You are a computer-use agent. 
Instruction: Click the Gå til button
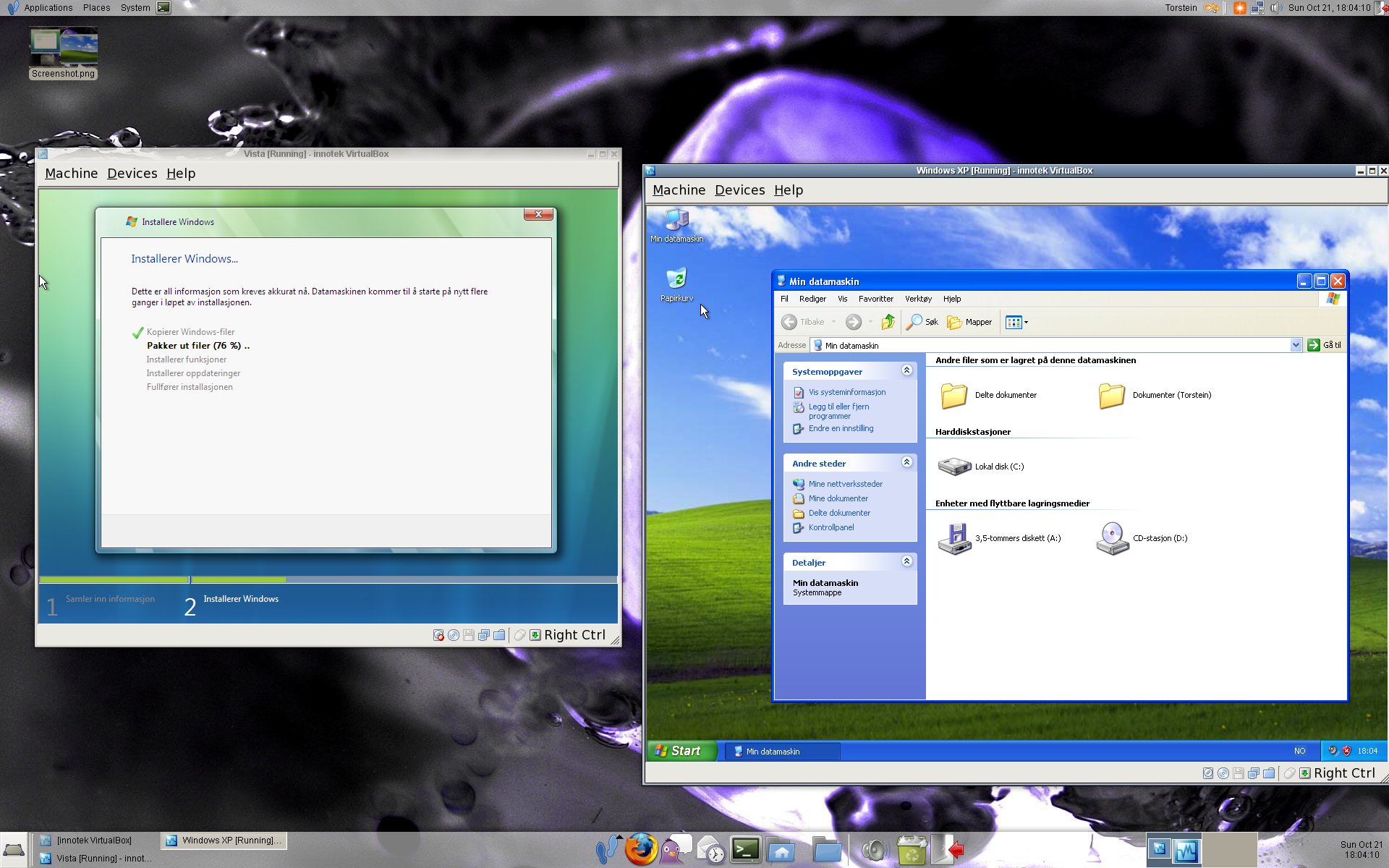point(1325,345)
